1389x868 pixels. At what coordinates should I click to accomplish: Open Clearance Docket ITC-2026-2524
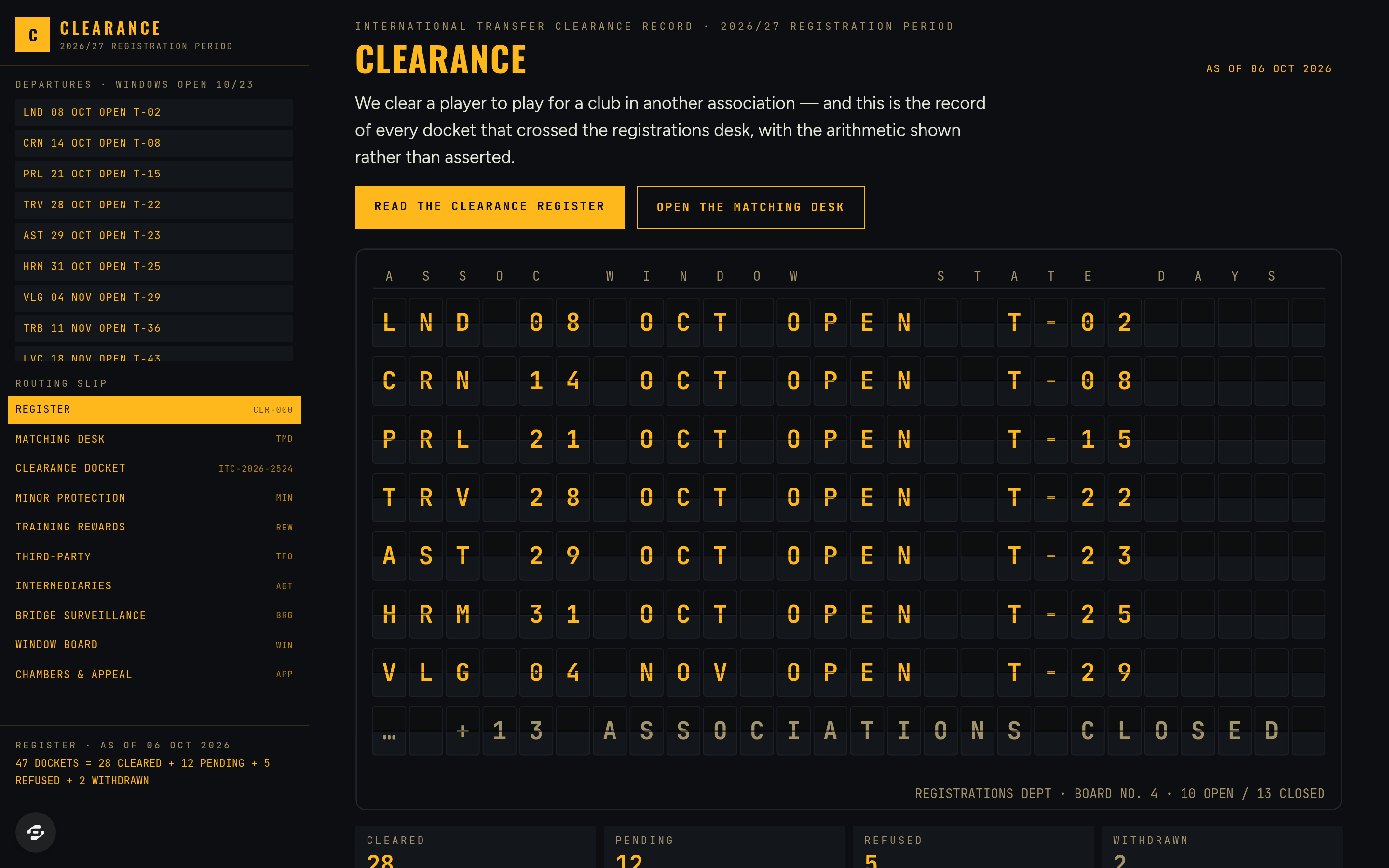tap(154, 468)
